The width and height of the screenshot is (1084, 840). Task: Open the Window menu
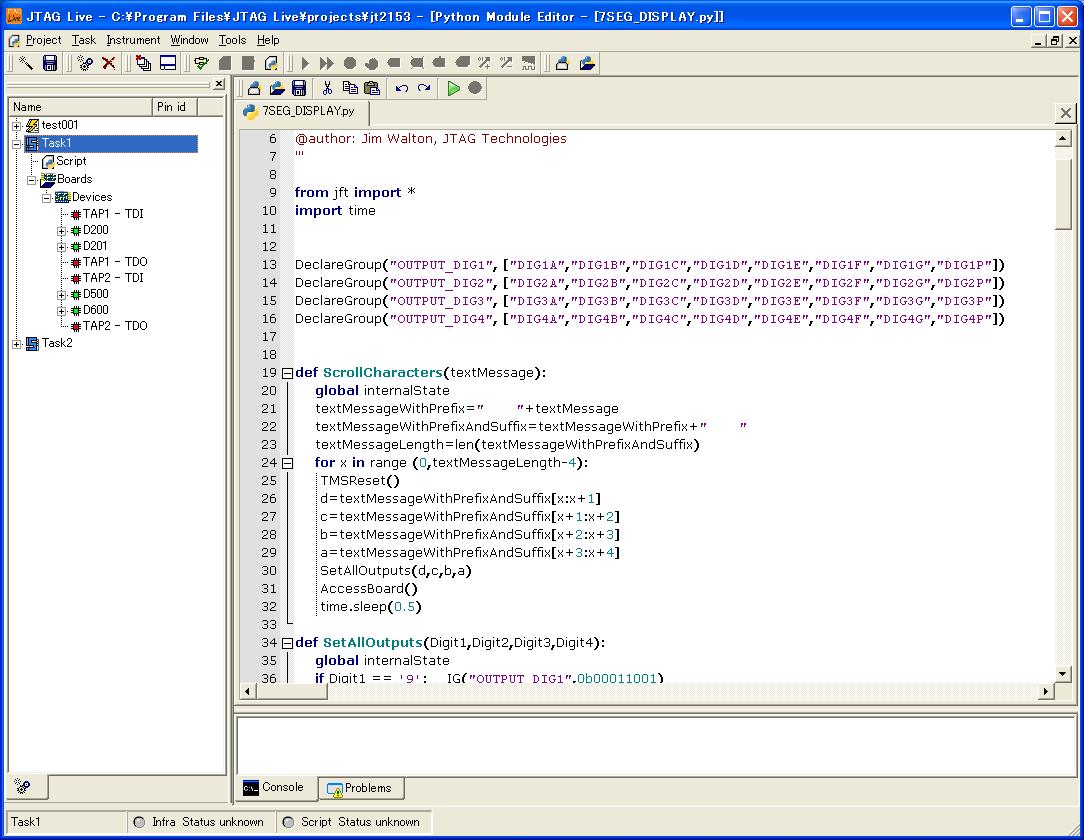coord(189,40)
